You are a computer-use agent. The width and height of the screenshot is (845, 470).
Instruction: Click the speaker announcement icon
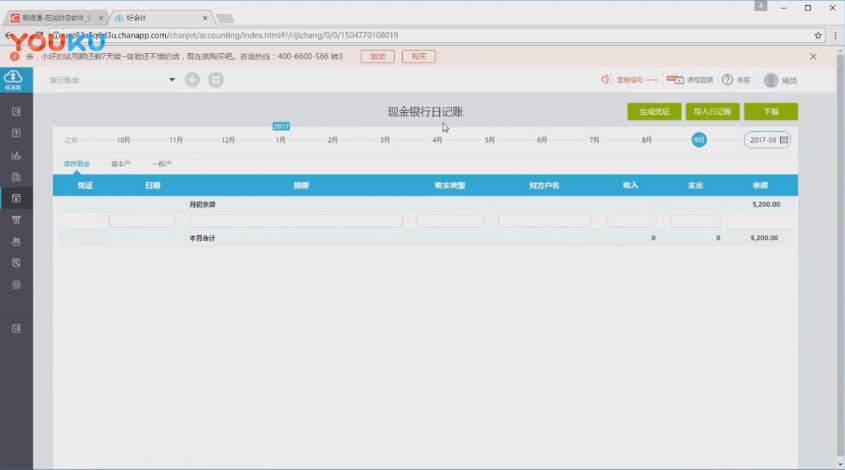(x=606, y=80)
